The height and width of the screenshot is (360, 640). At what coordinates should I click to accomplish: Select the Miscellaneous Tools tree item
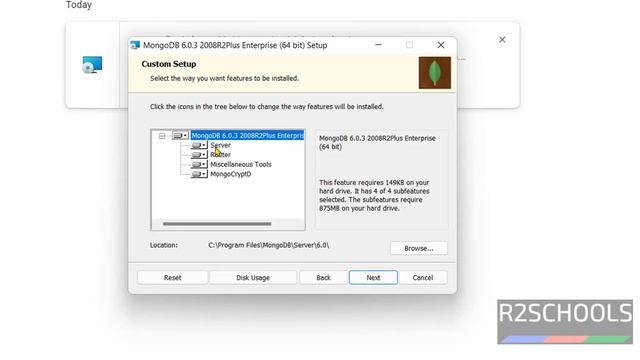coord(241,164)
